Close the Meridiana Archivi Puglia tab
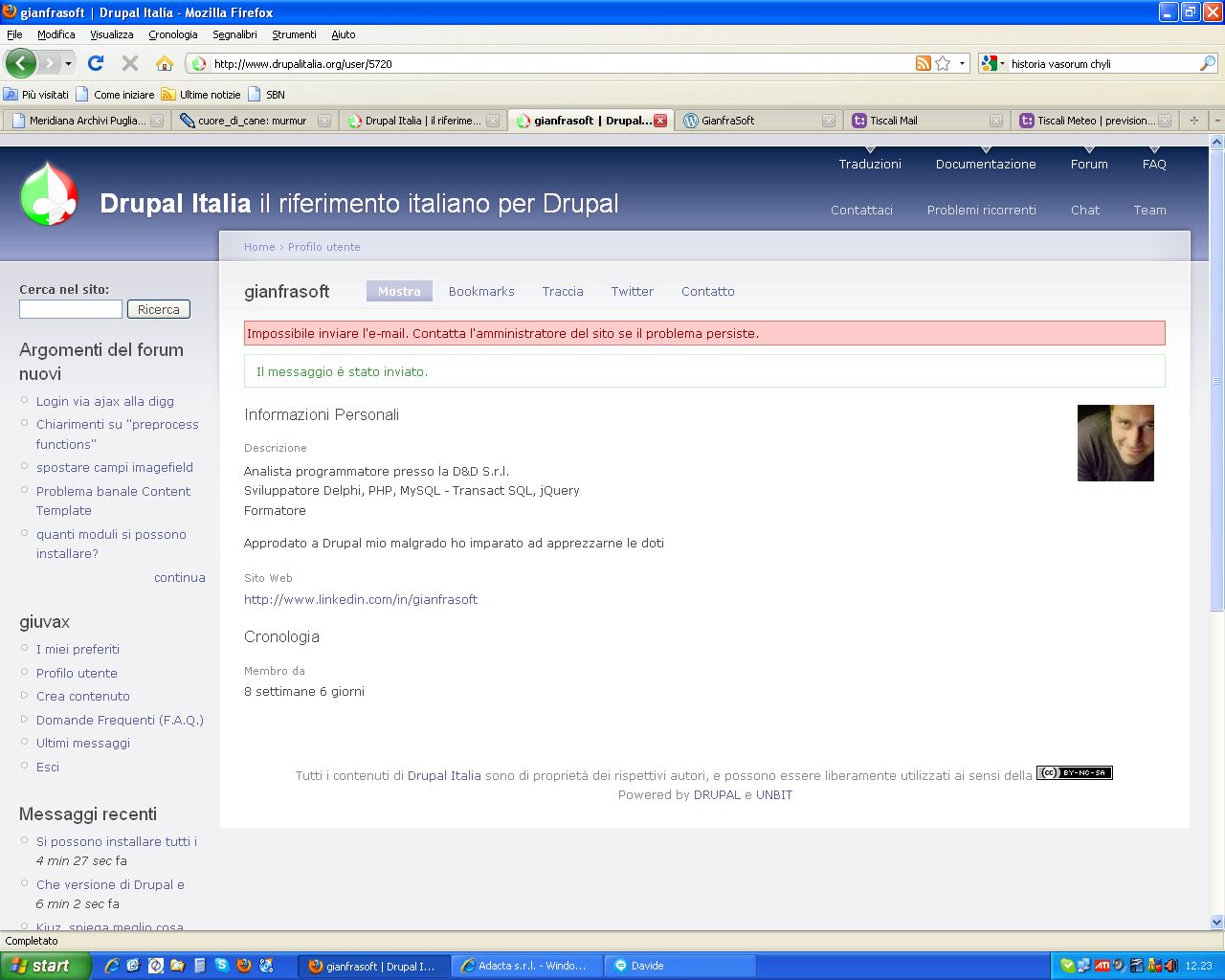Screen dimensions: 1225x980 [157, 121]
